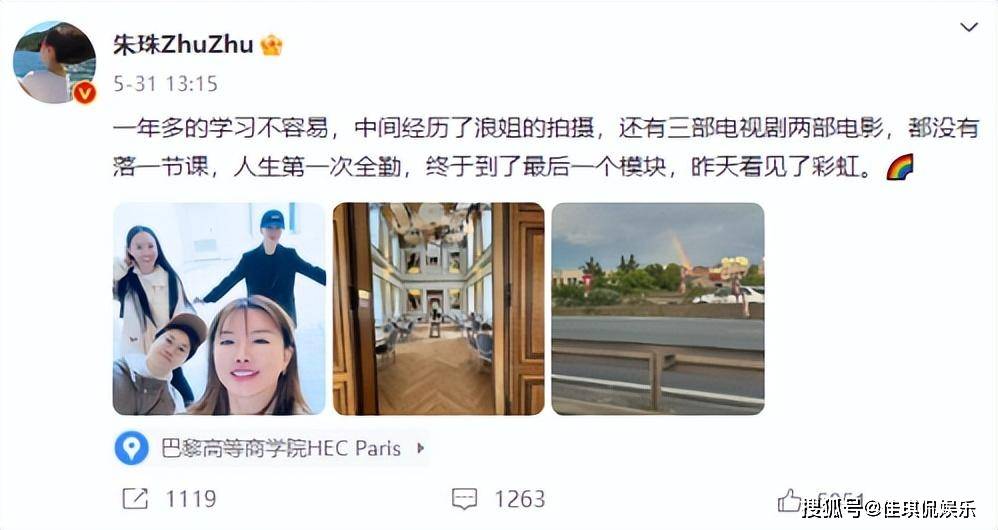This screenshot has height=530, width=998.
Task: Click the repost count 1119
Action: [191, 499]
